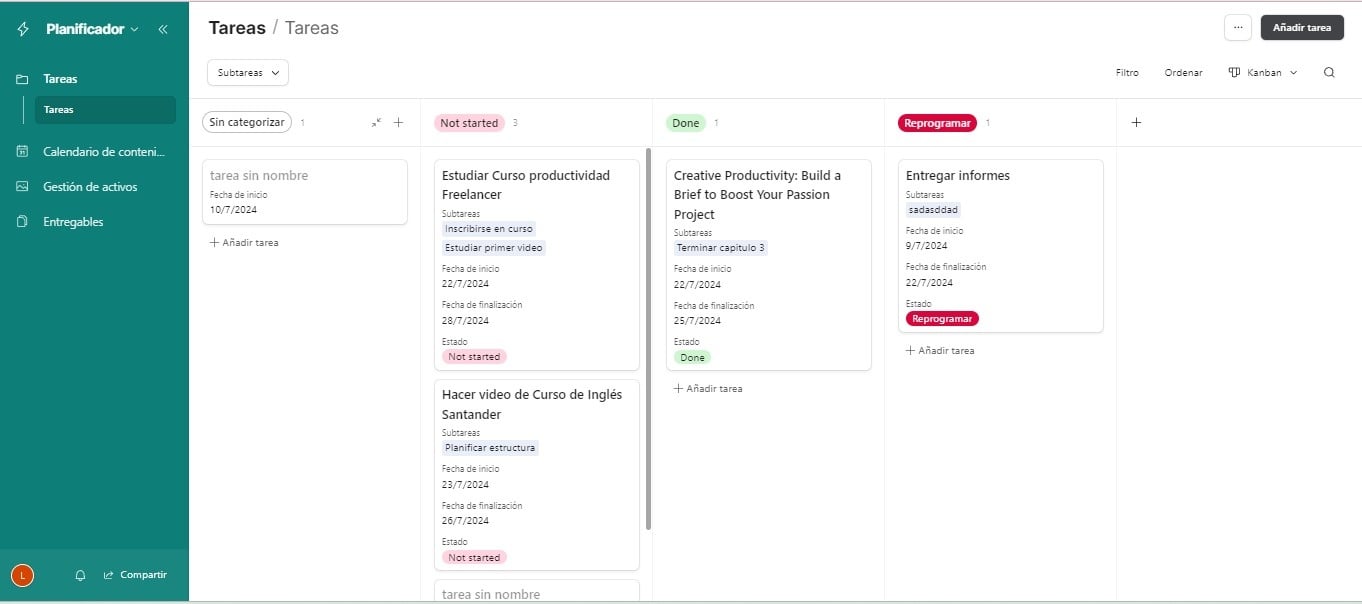This screenshot has width=1362, height=604.
Task: Click the Done column label
Action: pos(686,123)
